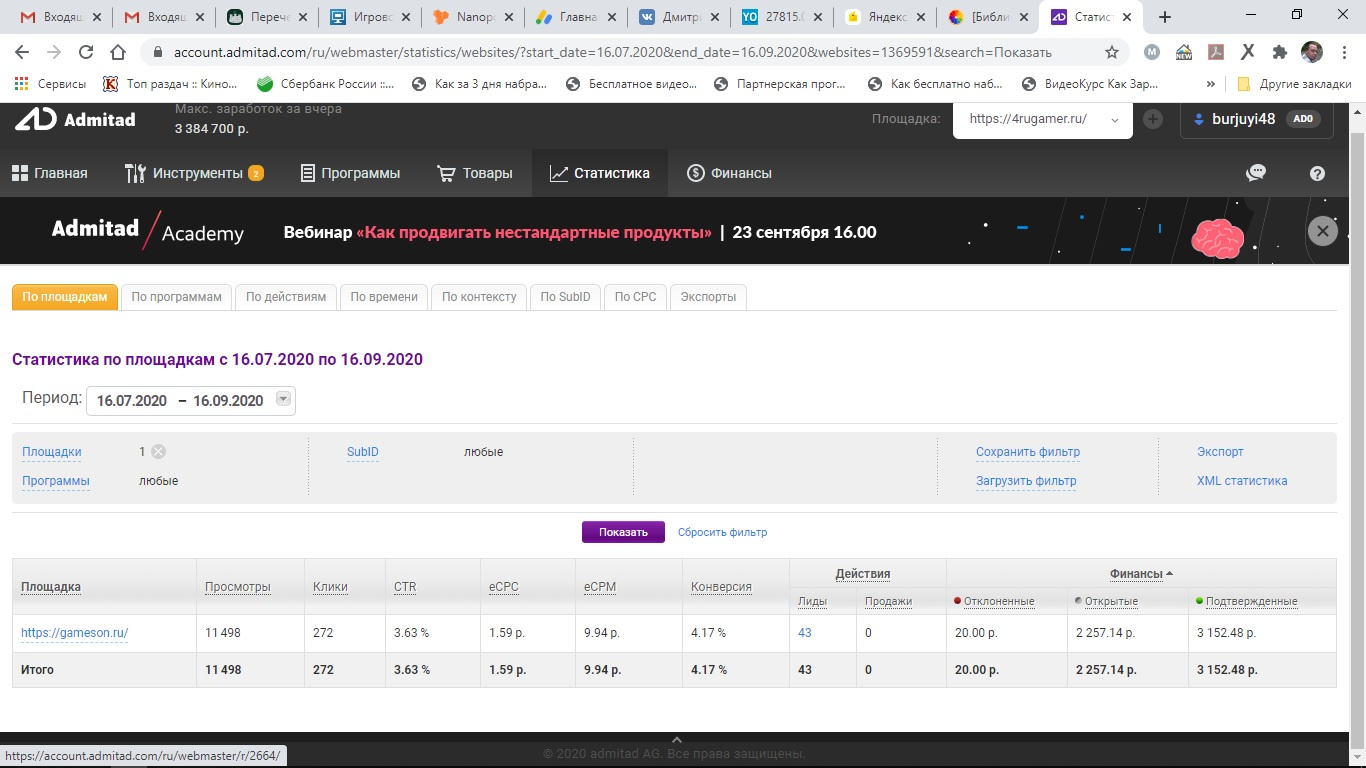This screenshot has height=768, width=1366.
Task: Open the period date range dropdown arrow
Action: click(283, 400)
